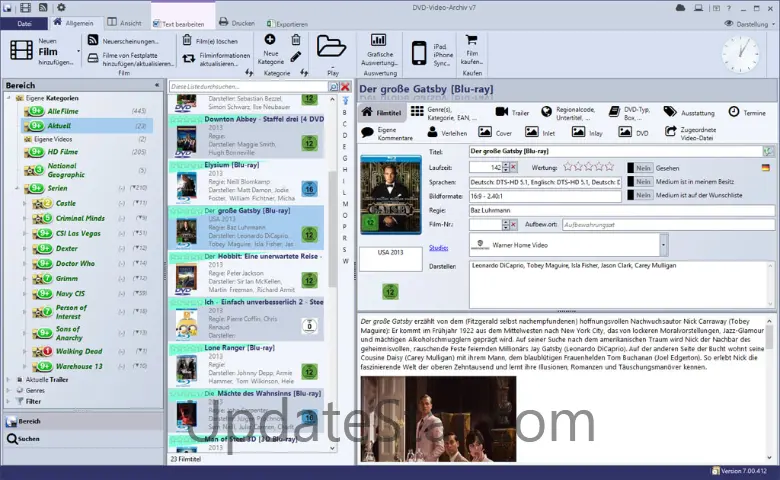
Task: Rate film with first Wertung star
Action: (x=568, y=167)
